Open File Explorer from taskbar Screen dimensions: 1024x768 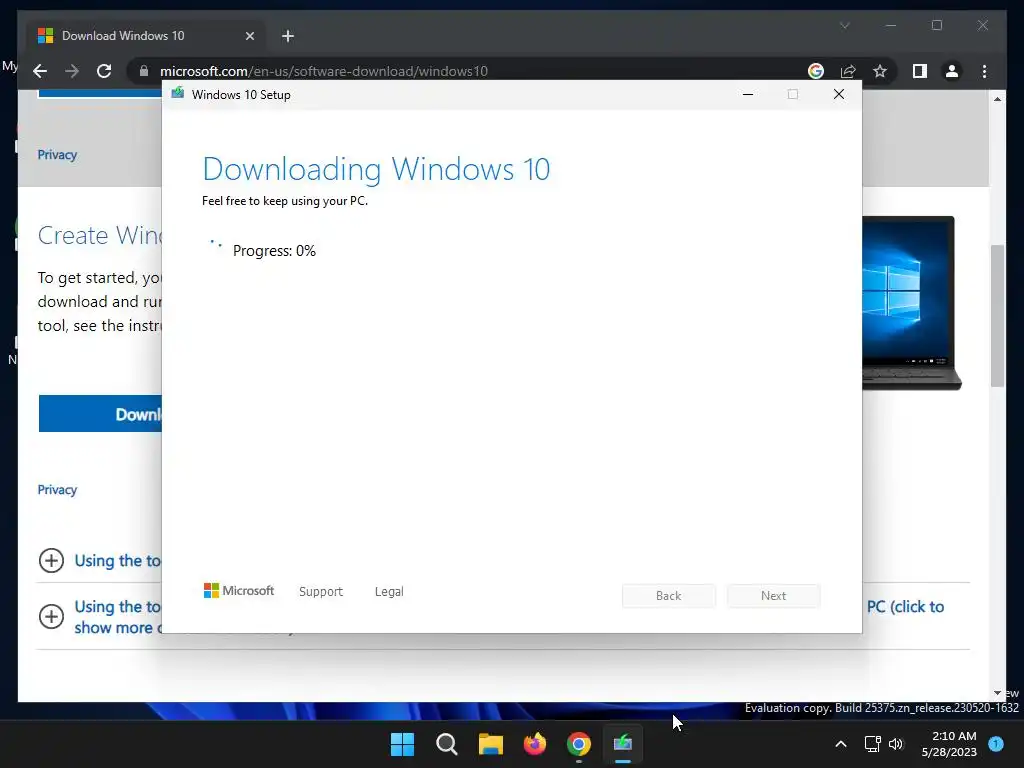click(490, 744)
